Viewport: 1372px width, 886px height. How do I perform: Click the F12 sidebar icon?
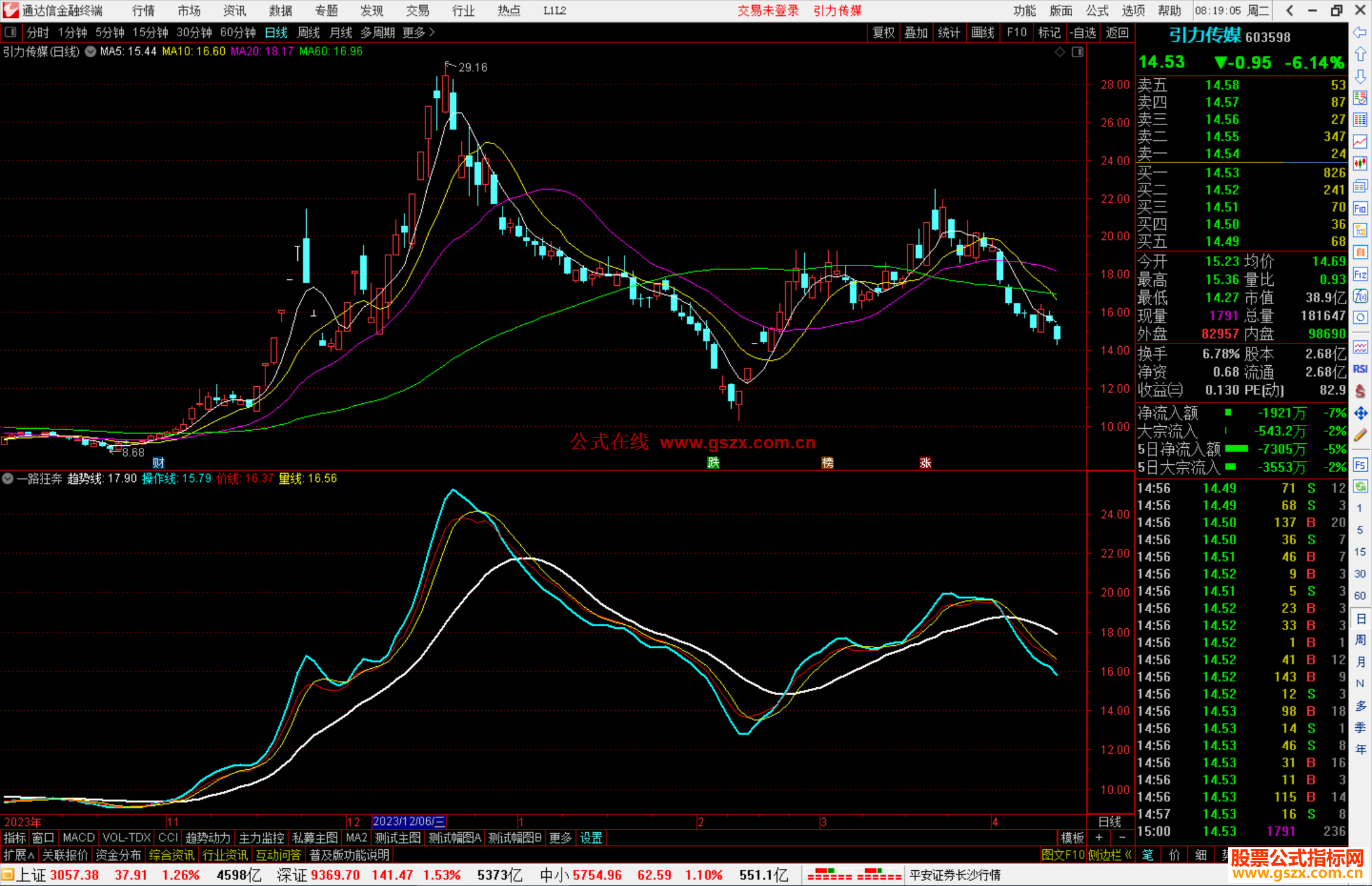(x=1360, y=274)
